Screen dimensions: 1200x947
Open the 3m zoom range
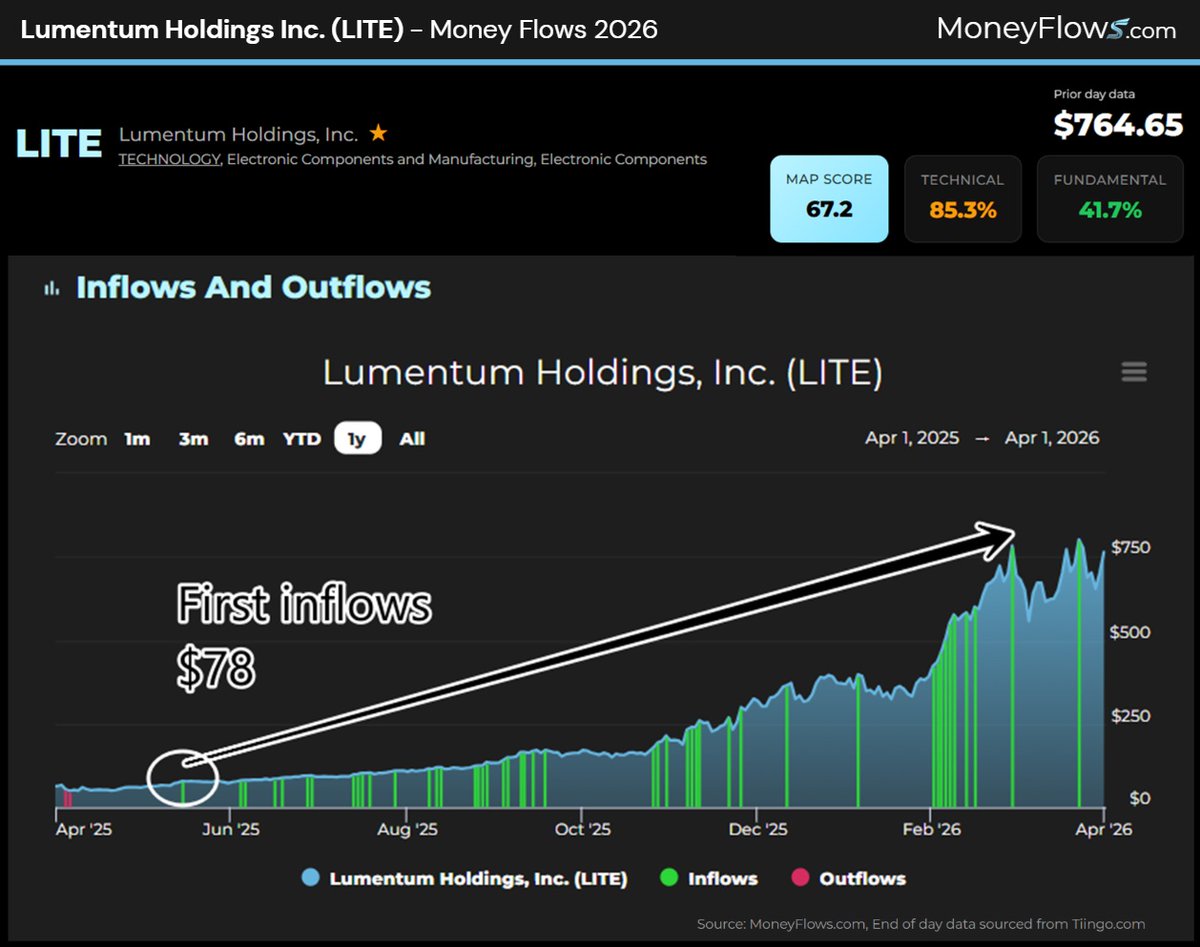click(x=193, y=438)
